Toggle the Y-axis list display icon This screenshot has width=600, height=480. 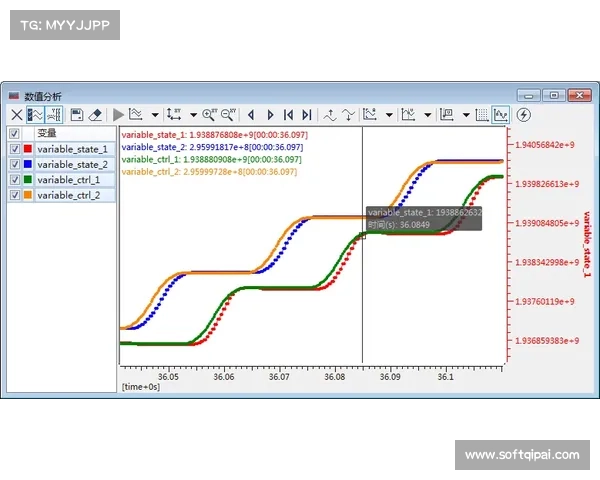[x=54, y=115]
